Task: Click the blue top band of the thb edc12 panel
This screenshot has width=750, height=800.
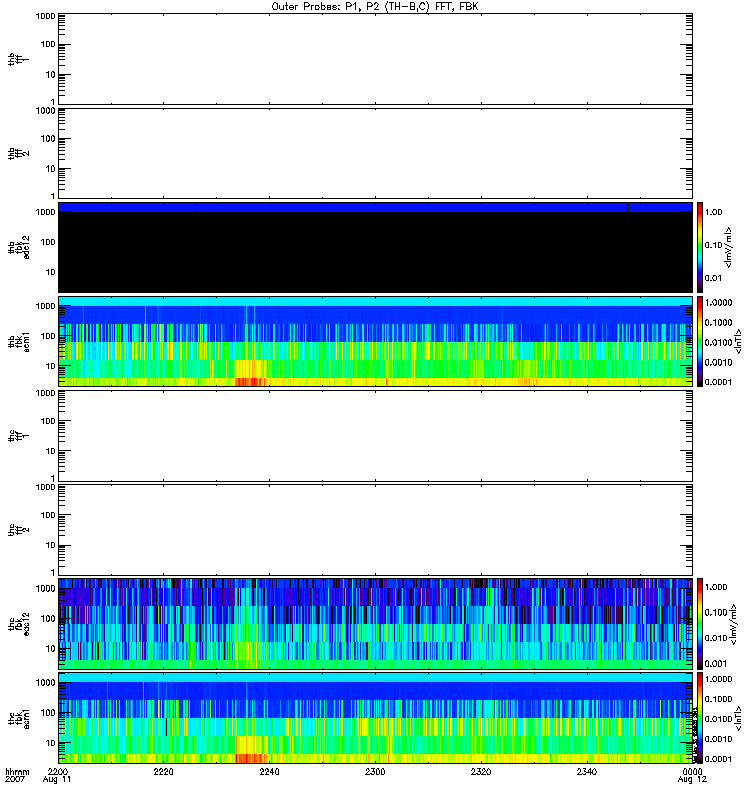Action: coord(376,207)
